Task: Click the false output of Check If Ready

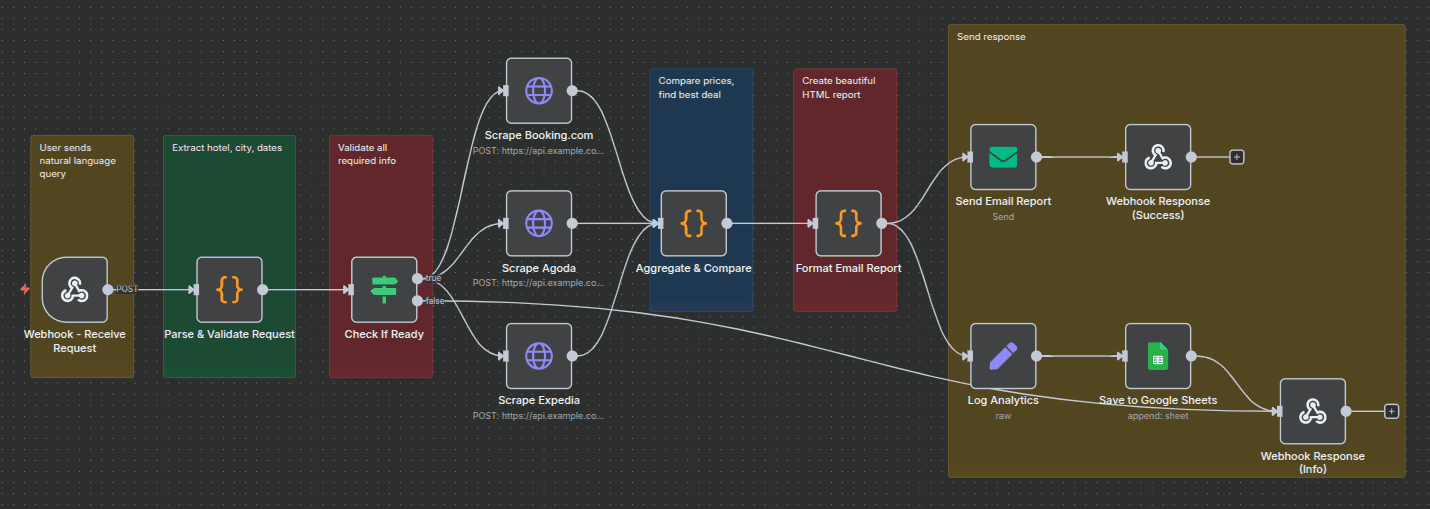Action: [x=417, y=301]
